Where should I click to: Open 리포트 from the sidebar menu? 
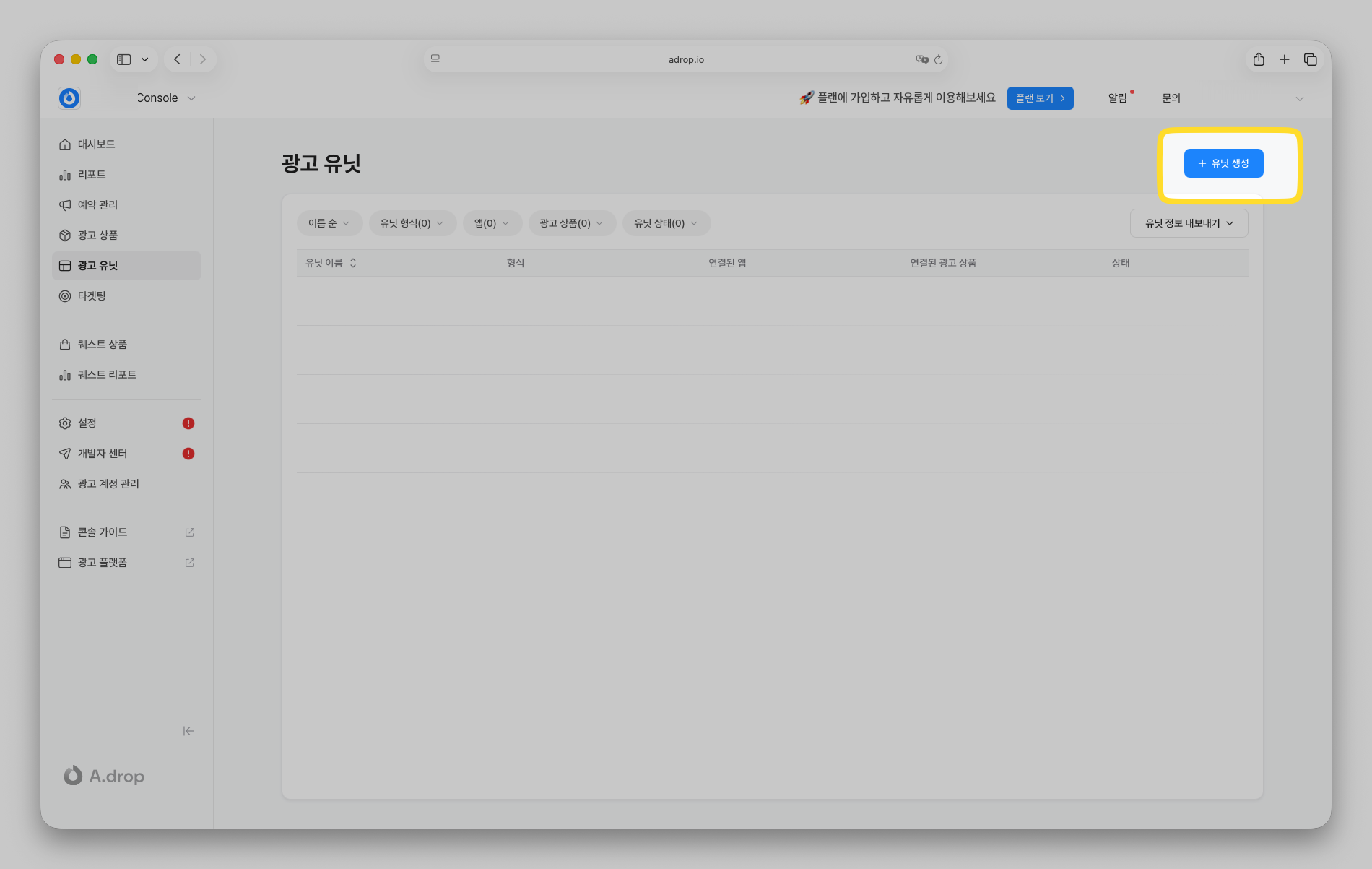92,175
